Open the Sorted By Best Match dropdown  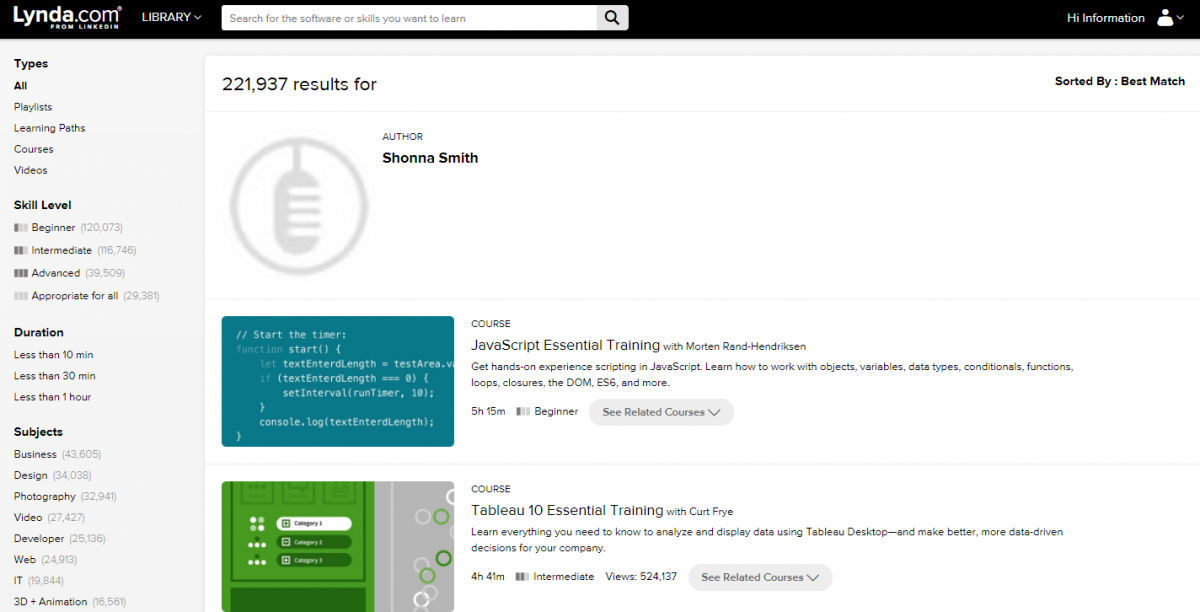[1120, 81]
